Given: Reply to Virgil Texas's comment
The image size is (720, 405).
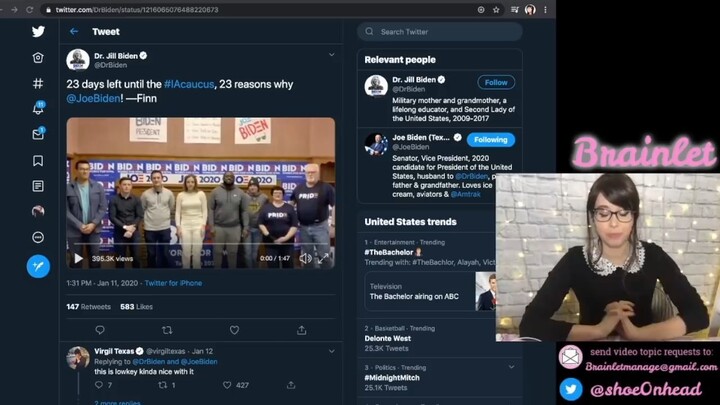Looking at the screenshot, I should [99, 385].
